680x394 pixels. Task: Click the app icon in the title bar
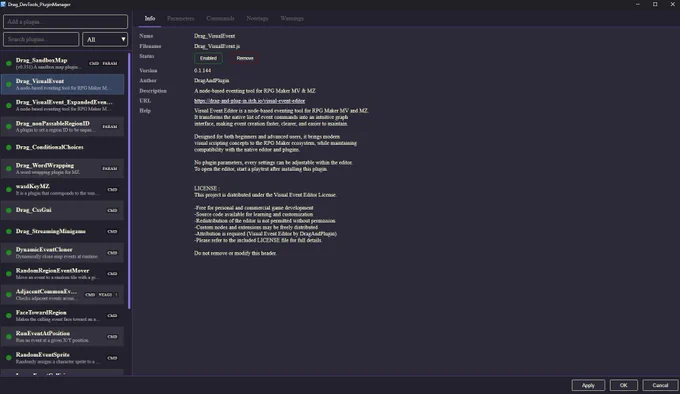(3, 4)
